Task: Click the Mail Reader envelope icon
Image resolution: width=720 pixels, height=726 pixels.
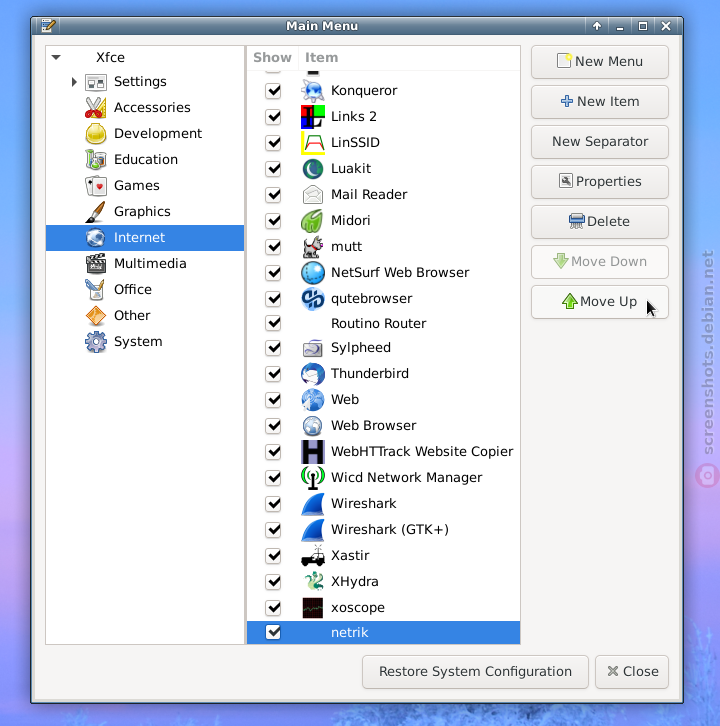Action: click(x=313, y=194)
